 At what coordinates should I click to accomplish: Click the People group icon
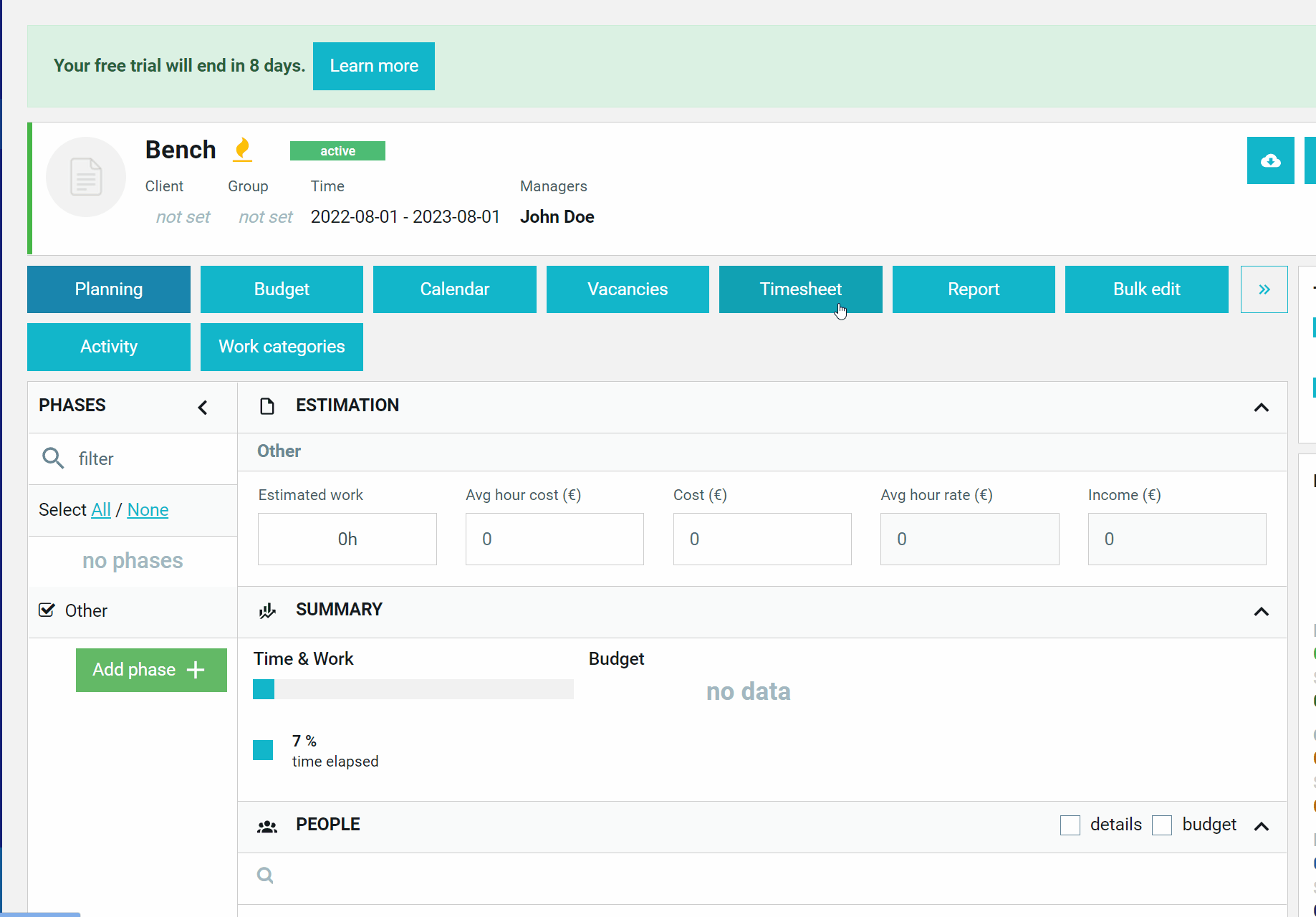tap(267, 827)
